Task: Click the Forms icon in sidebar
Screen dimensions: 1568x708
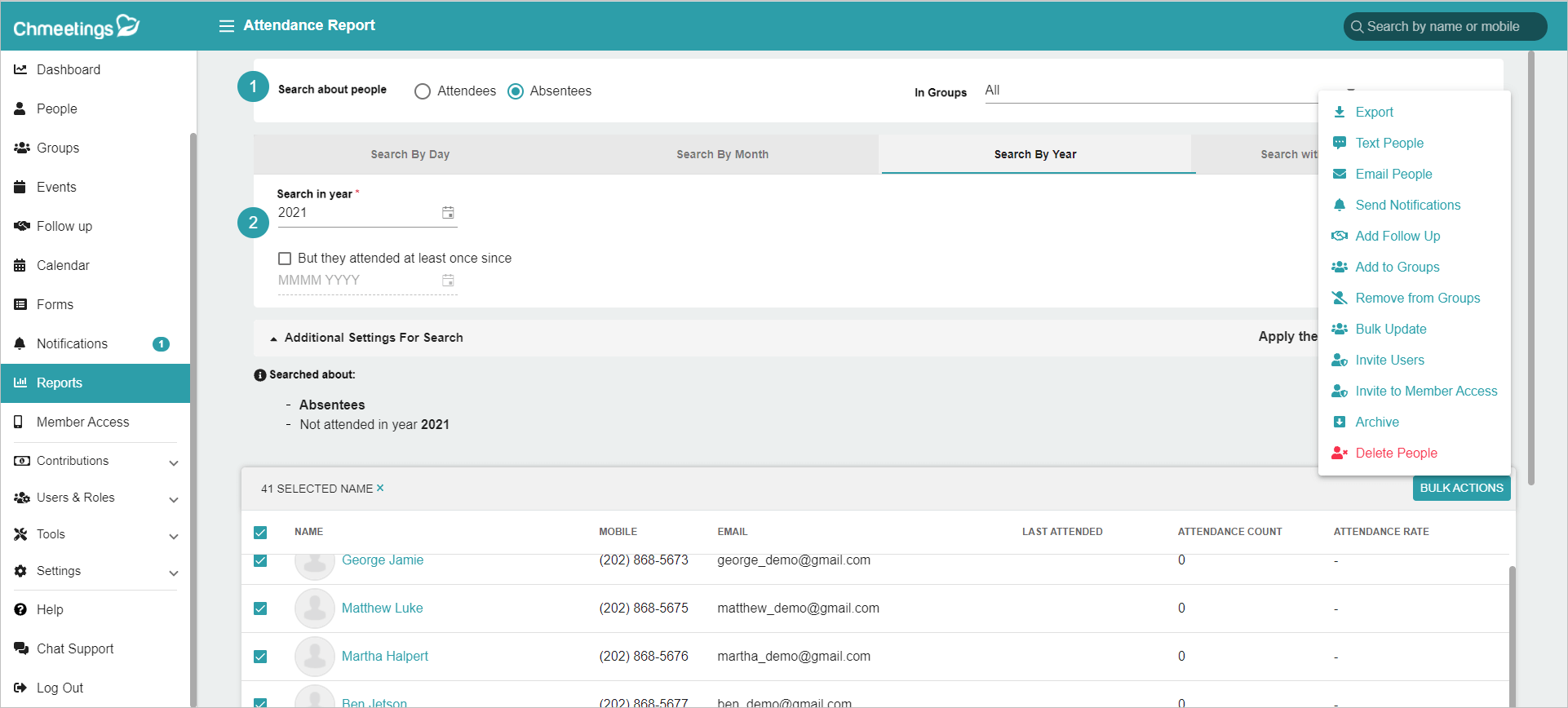Action: (20, 304)
